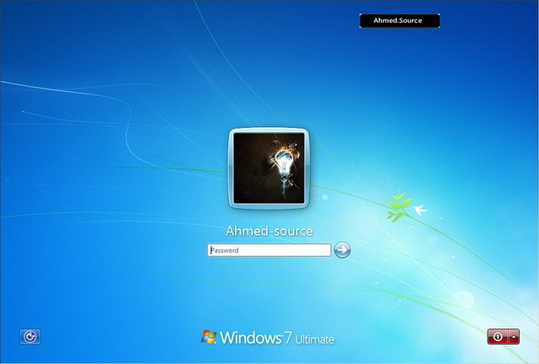Submit password with the arrow button

click(x=342, y=250)
